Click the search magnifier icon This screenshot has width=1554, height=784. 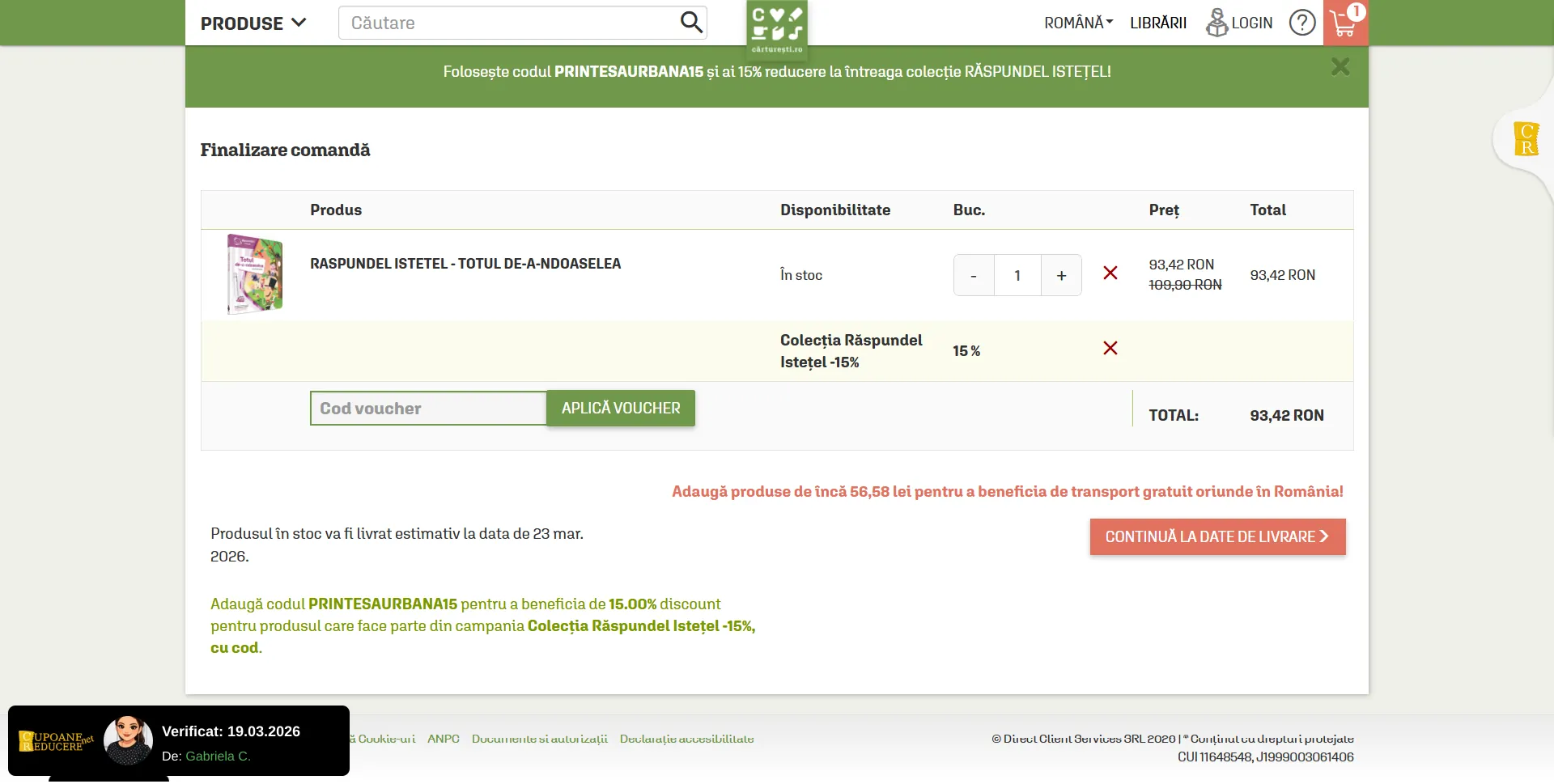click(690, 22)
